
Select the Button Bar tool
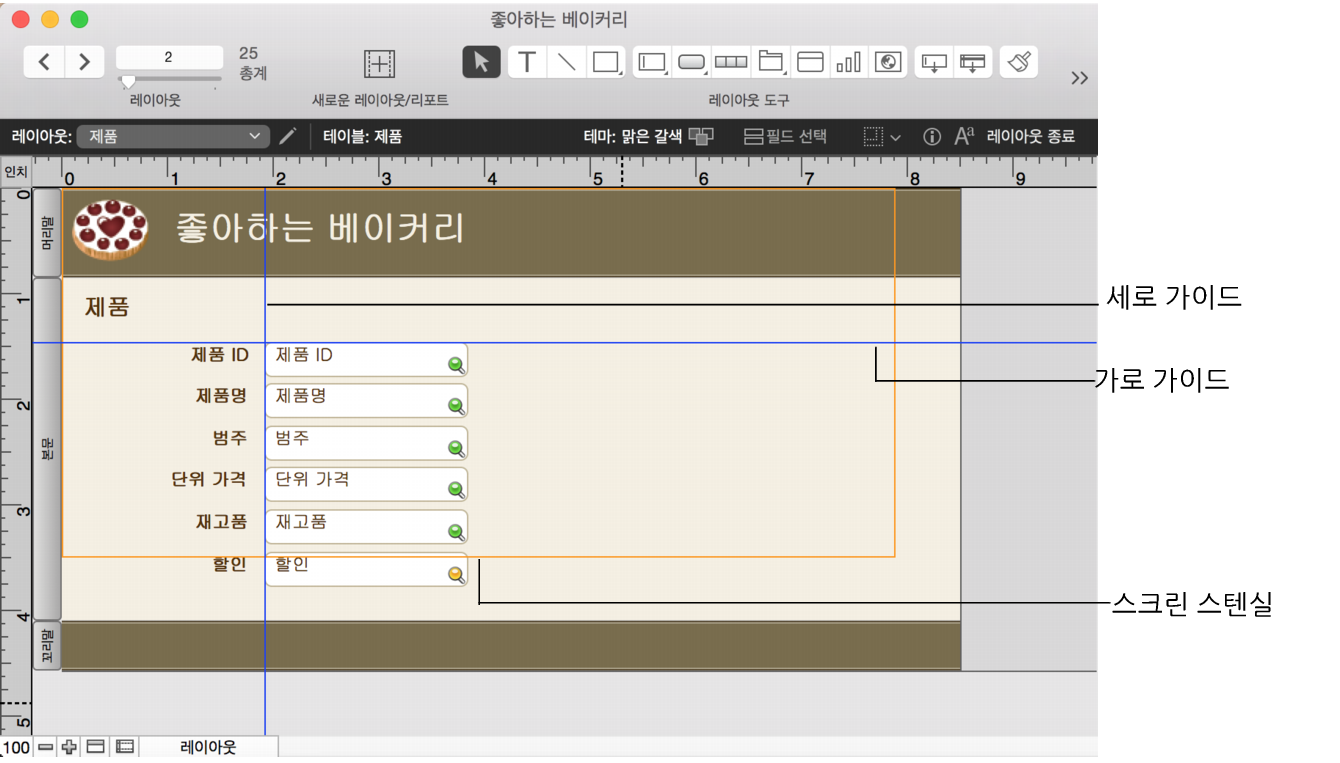(731, 62)
